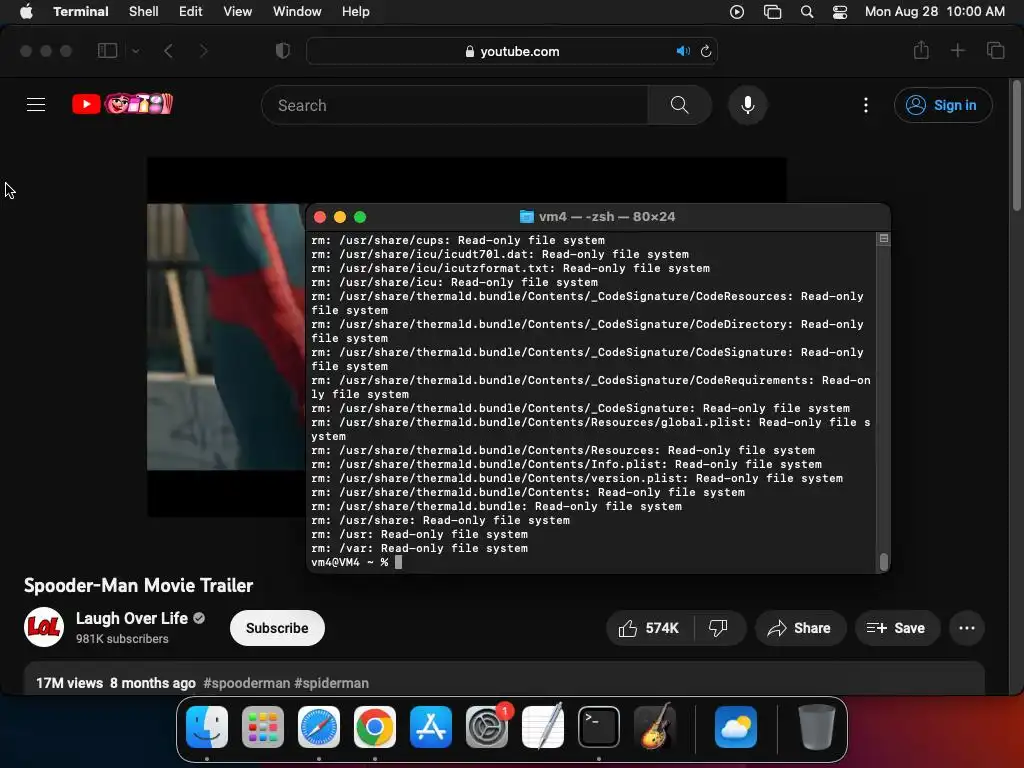Open the Window menu
Viewport: 1024px width, 768px height.
coord(297,12)
